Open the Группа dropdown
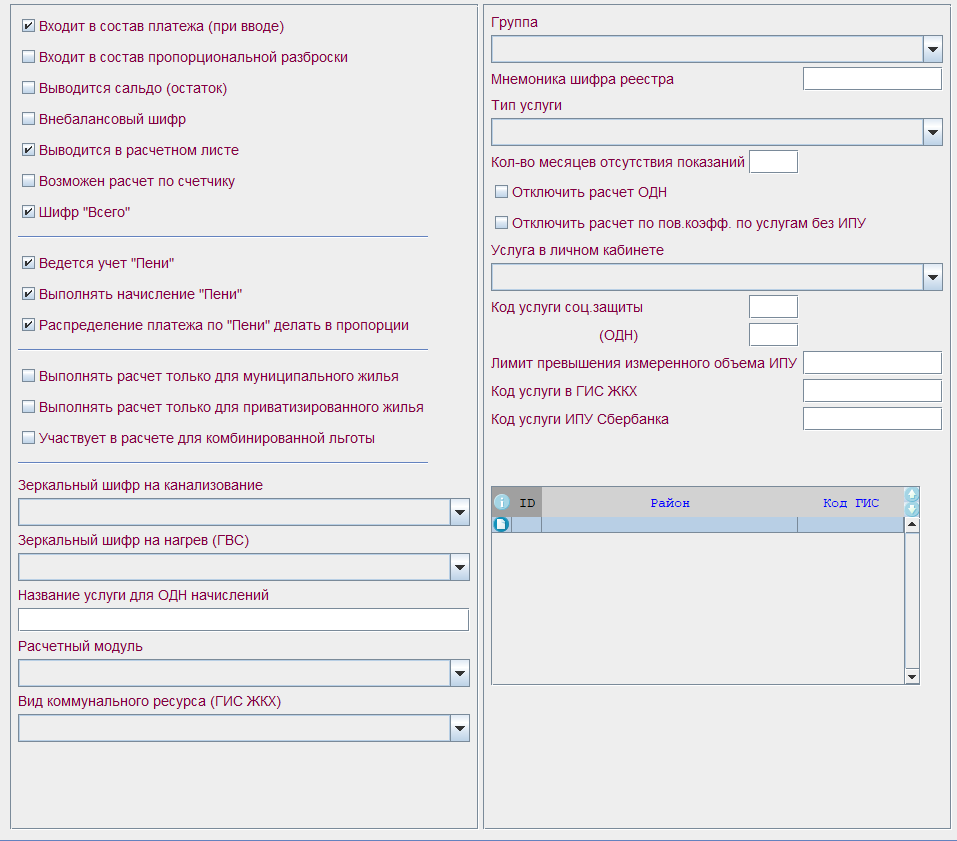This screenshot has width=957, height=841. [933, 49]
